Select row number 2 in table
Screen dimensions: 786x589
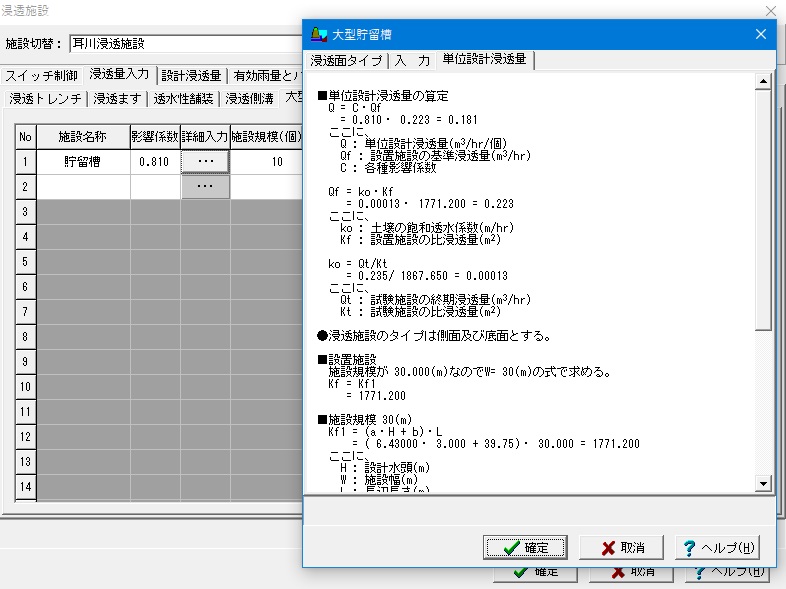[25, 186]
